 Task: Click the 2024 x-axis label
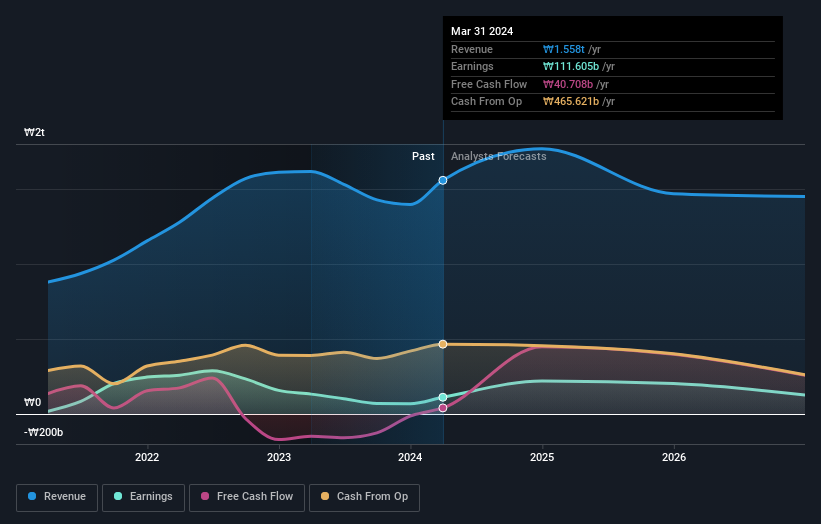(x=410, y=457)
